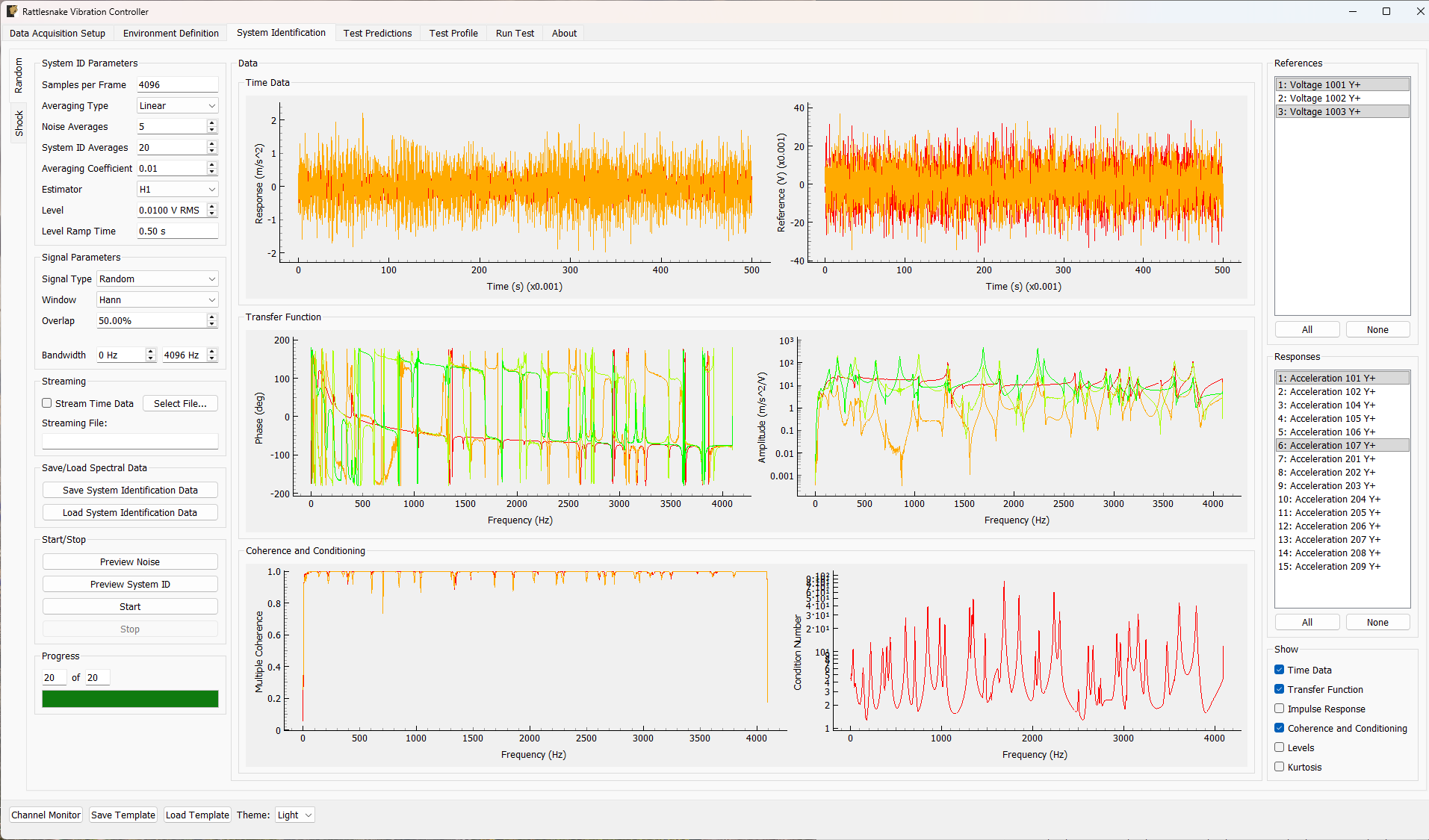The image size is (1429, 840).
Task: Select response Acceleration 102 Y+
Action: point(1342,392)
